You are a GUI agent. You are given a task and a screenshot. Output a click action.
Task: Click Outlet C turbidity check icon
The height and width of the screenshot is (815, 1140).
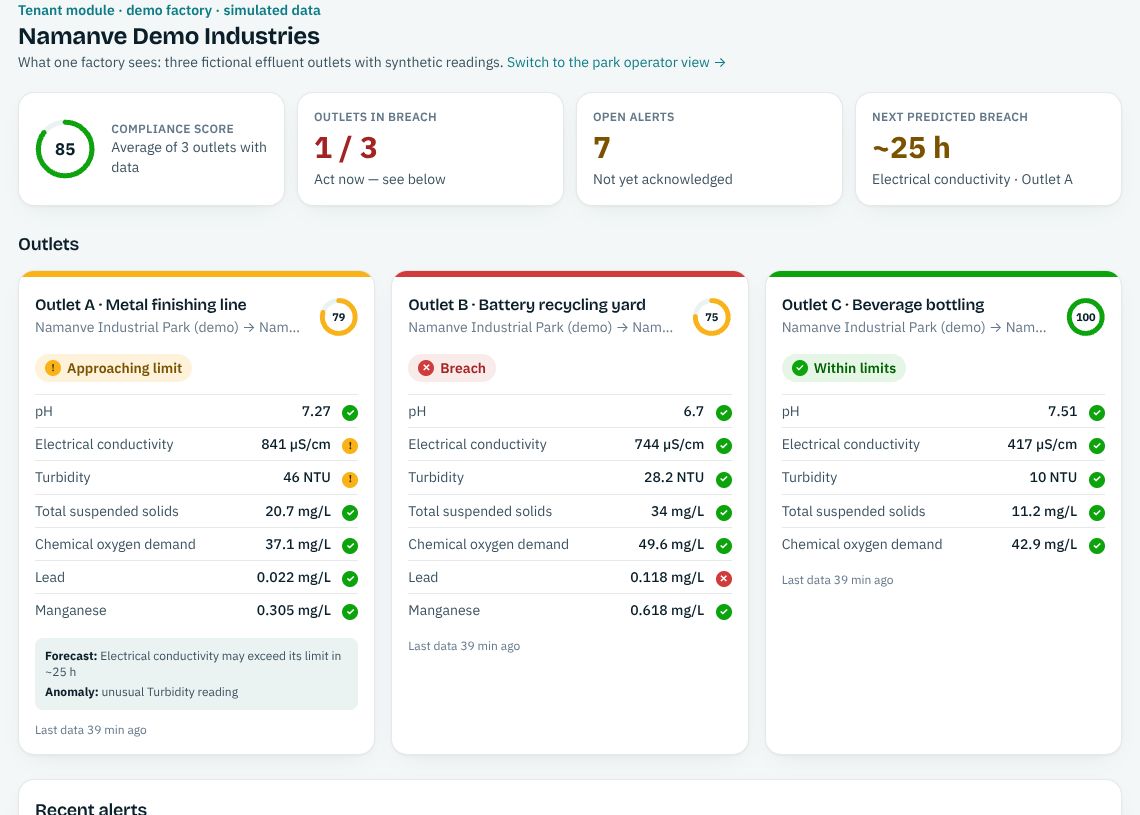(x=1097, y=479)
